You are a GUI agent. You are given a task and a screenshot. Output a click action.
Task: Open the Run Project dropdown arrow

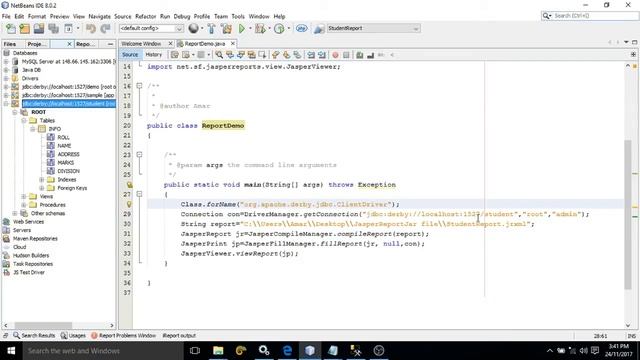pos(250,29)
